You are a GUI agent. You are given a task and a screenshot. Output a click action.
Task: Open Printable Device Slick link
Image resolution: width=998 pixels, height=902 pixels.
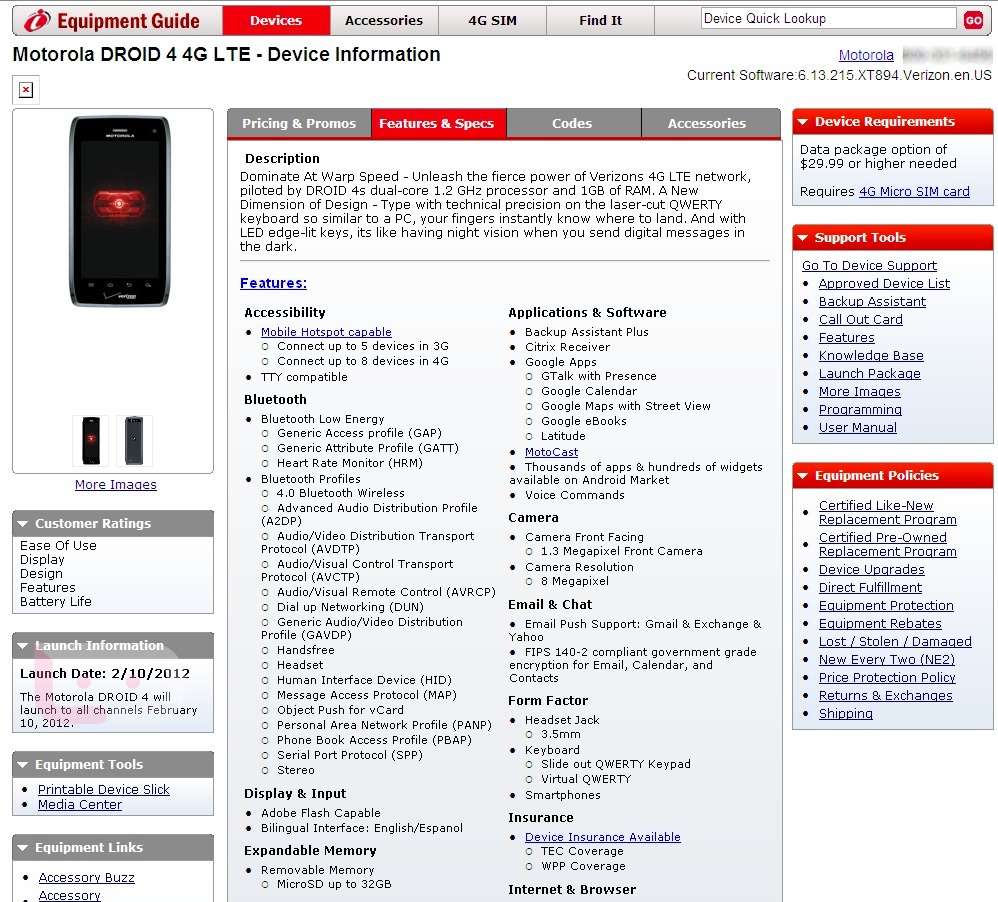point(104,789)
